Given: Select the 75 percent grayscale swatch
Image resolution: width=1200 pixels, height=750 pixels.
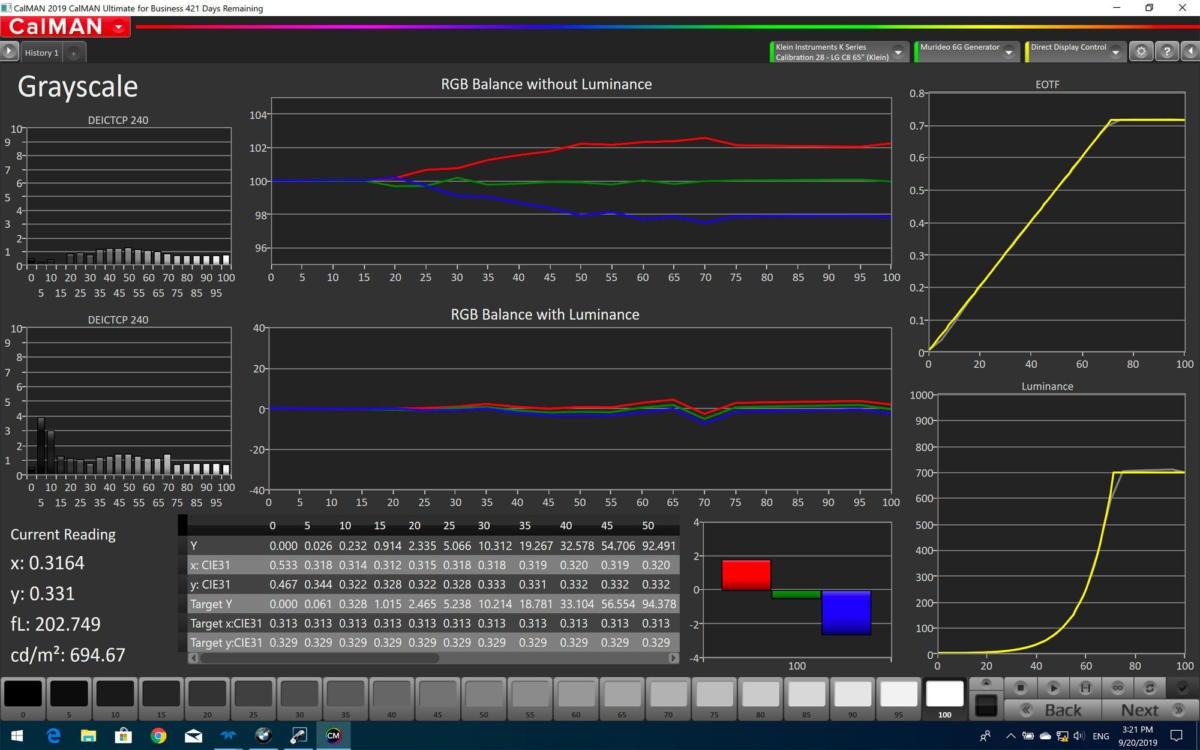Looking at the screenshot, I should (x=713, y=698).
